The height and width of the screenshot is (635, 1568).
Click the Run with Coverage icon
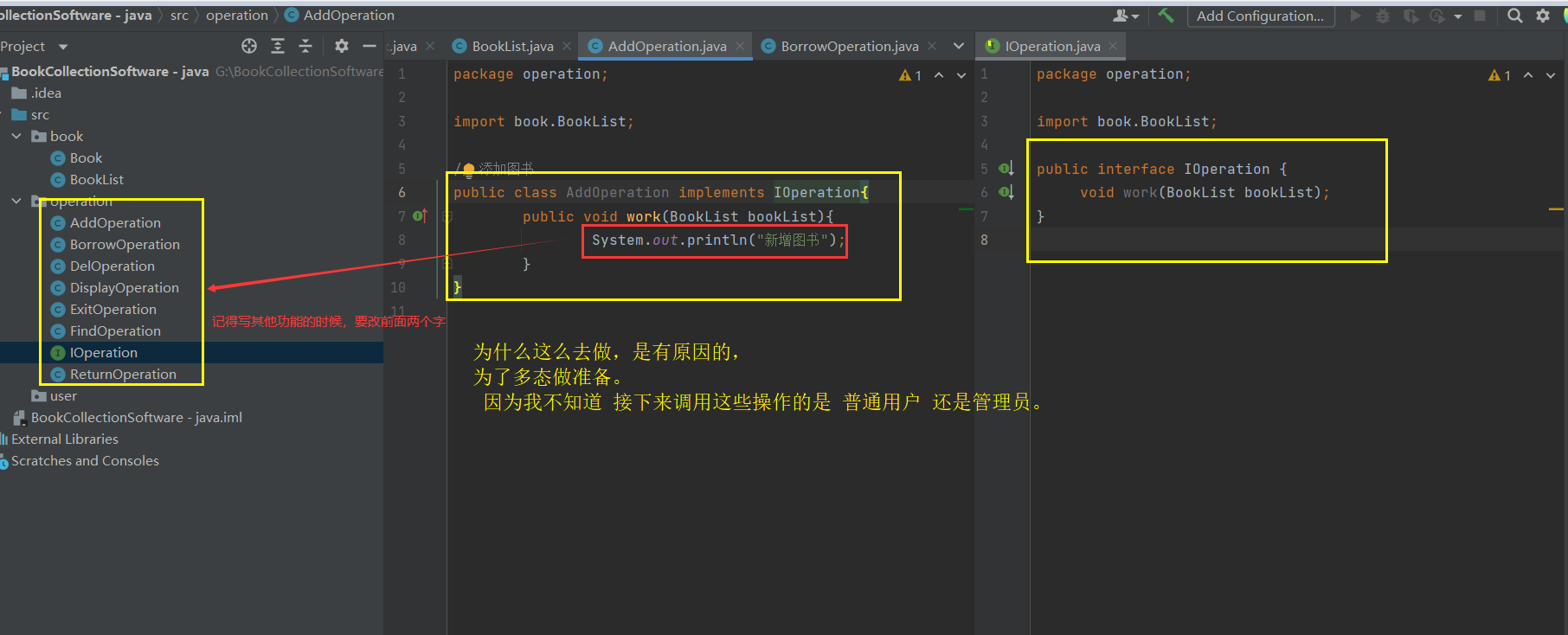(x=1411, y=16)
